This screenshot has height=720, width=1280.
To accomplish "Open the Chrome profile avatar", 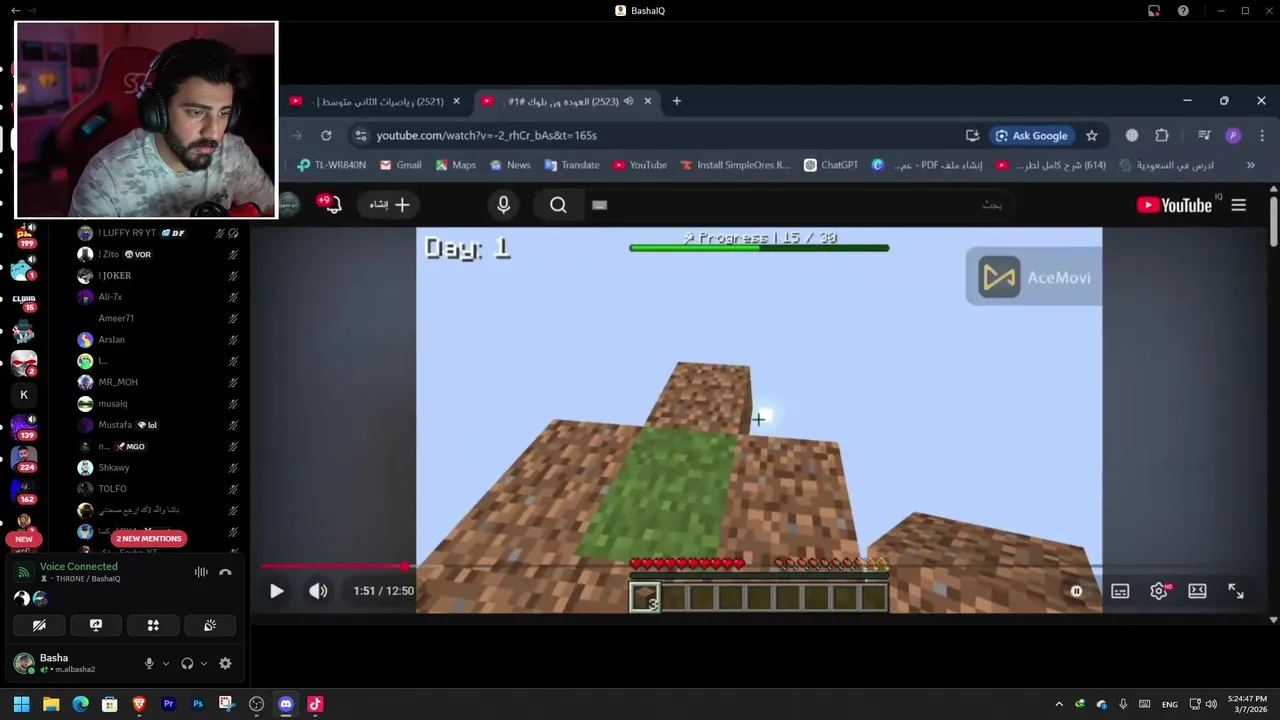I will coord(1233,135).
